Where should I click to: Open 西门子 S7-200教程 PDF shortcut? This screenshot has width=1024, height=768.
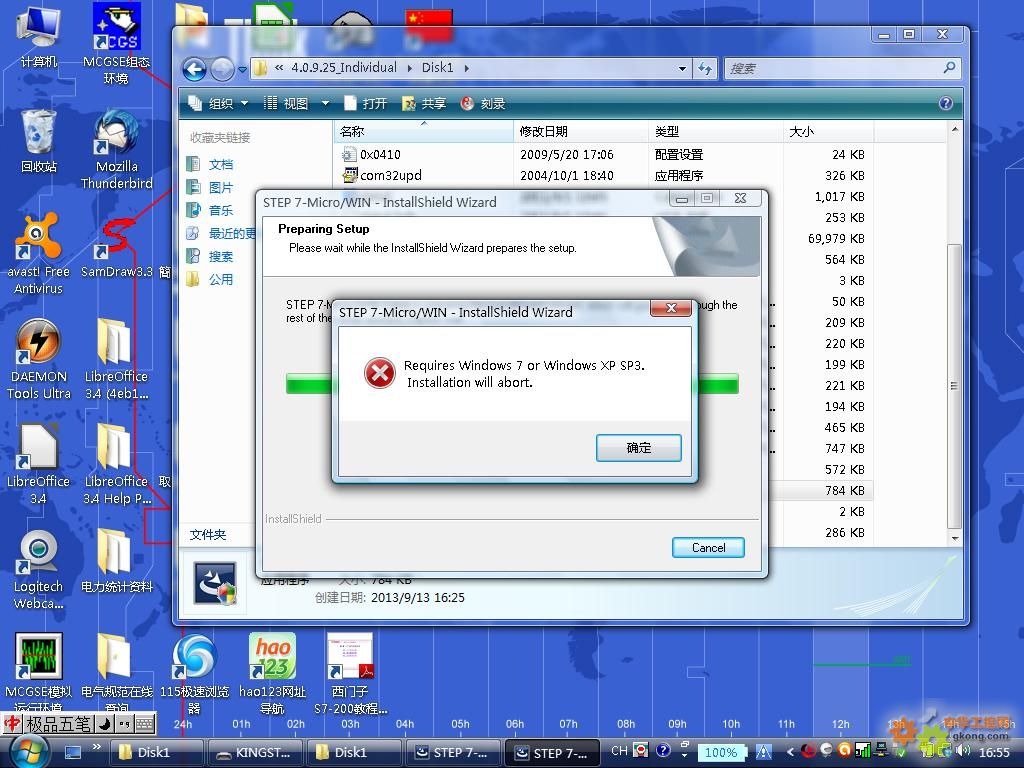coord(351,673)
